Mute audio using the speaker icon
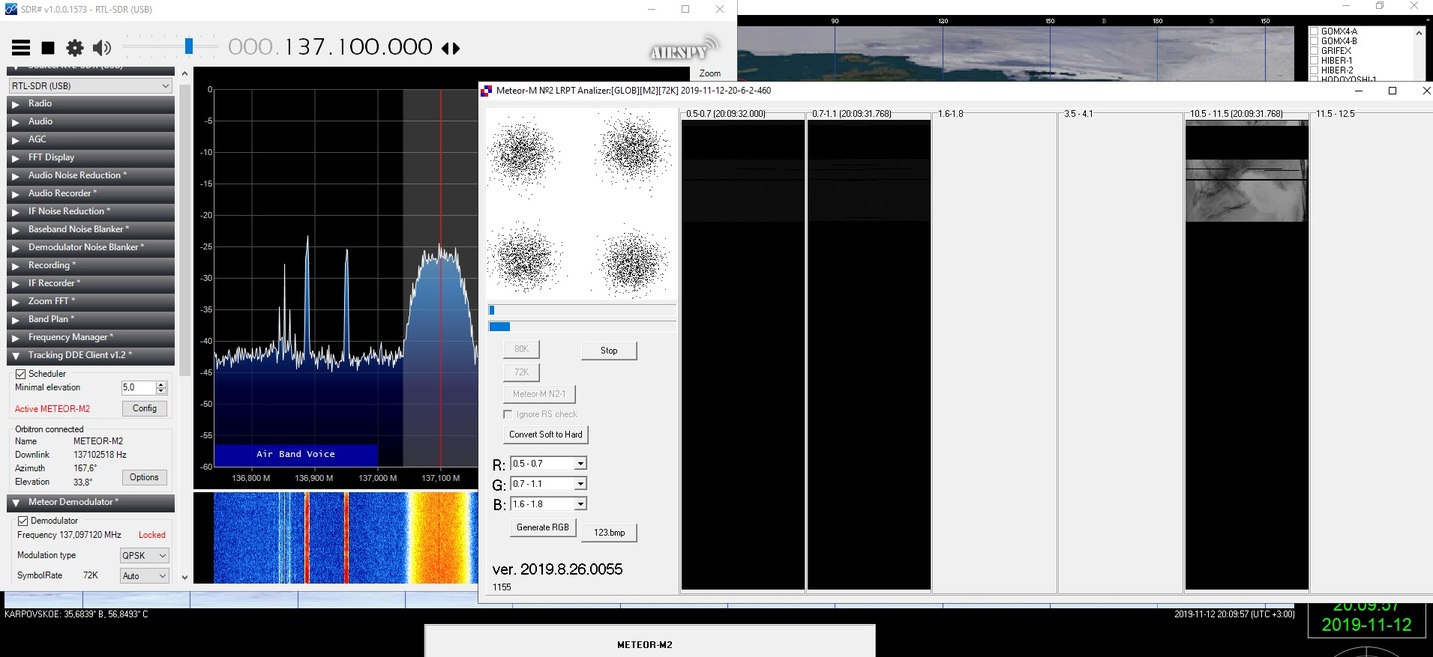This screenshot has width=1433, height=657. click(x=102, y=48)
